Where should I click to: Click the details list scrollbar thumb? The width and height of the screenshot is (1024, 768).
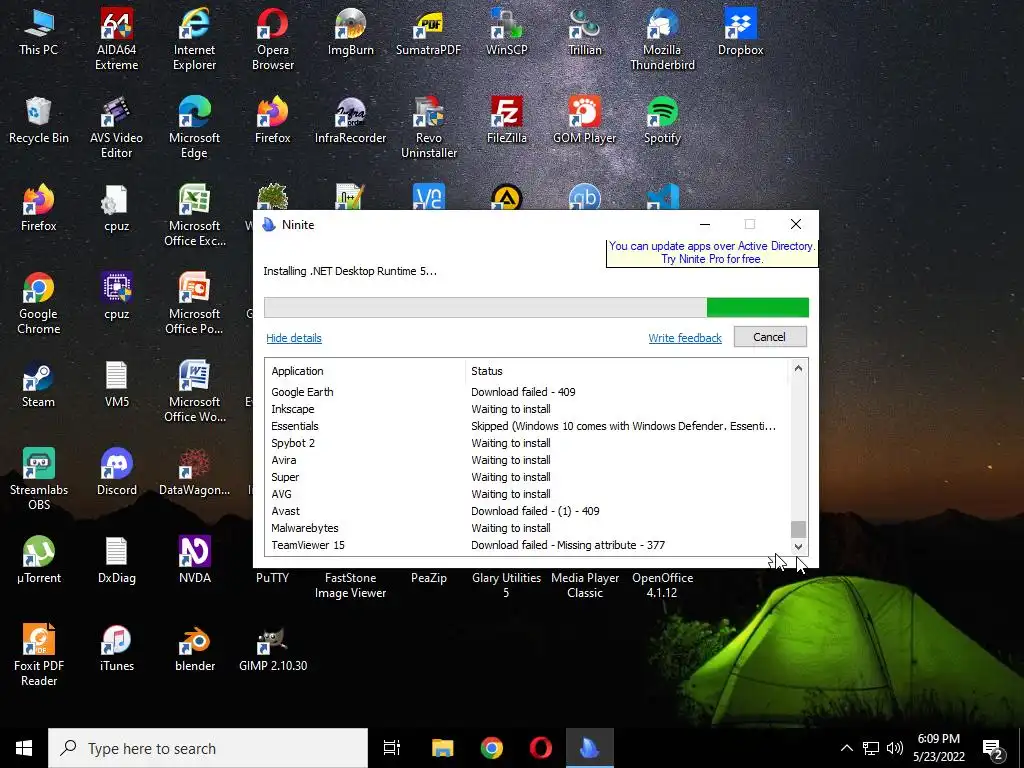tap(798, 529)
